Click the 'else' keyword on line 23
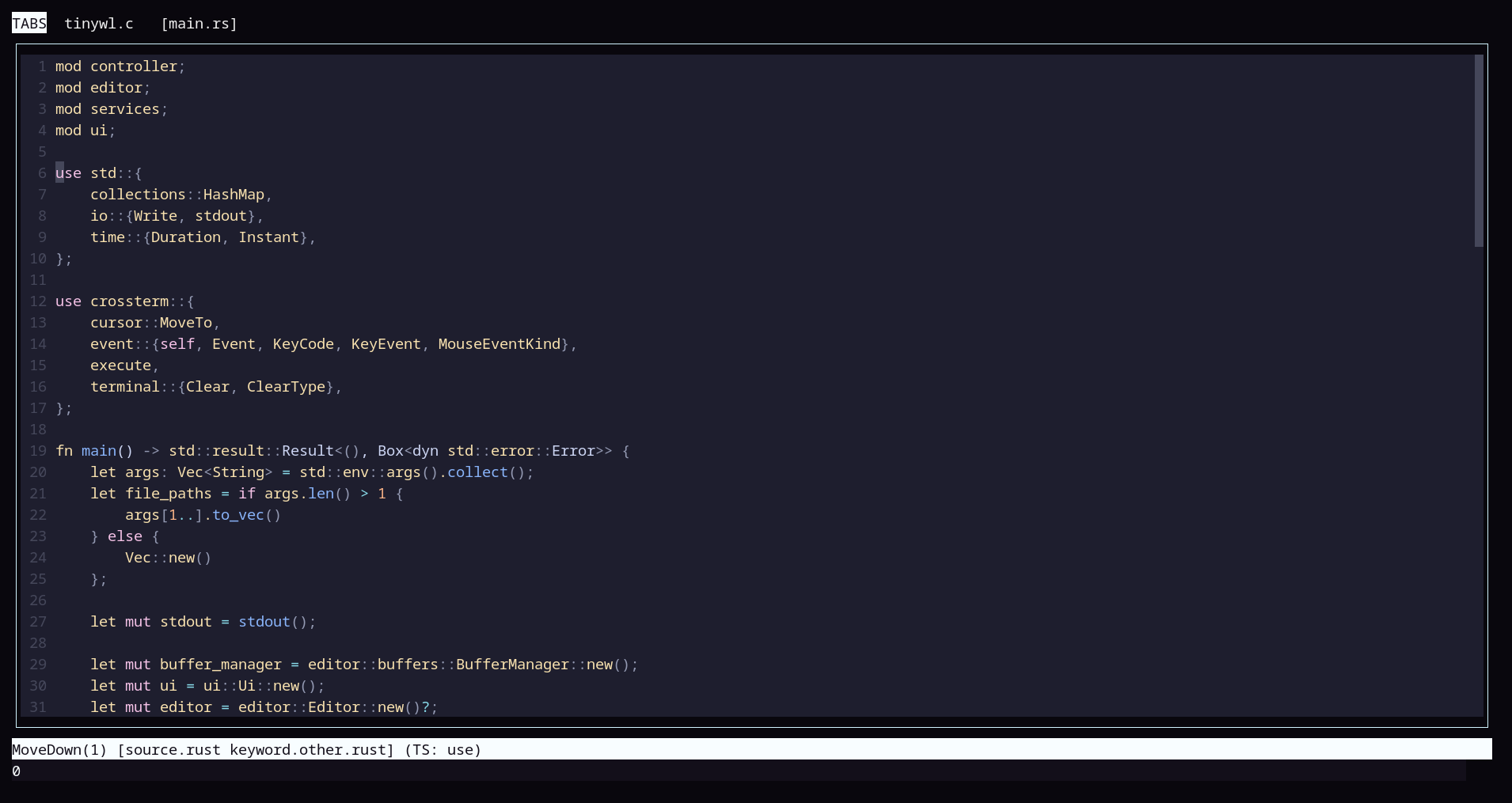This screenshot has width=1512, height=803. [125, 536]
